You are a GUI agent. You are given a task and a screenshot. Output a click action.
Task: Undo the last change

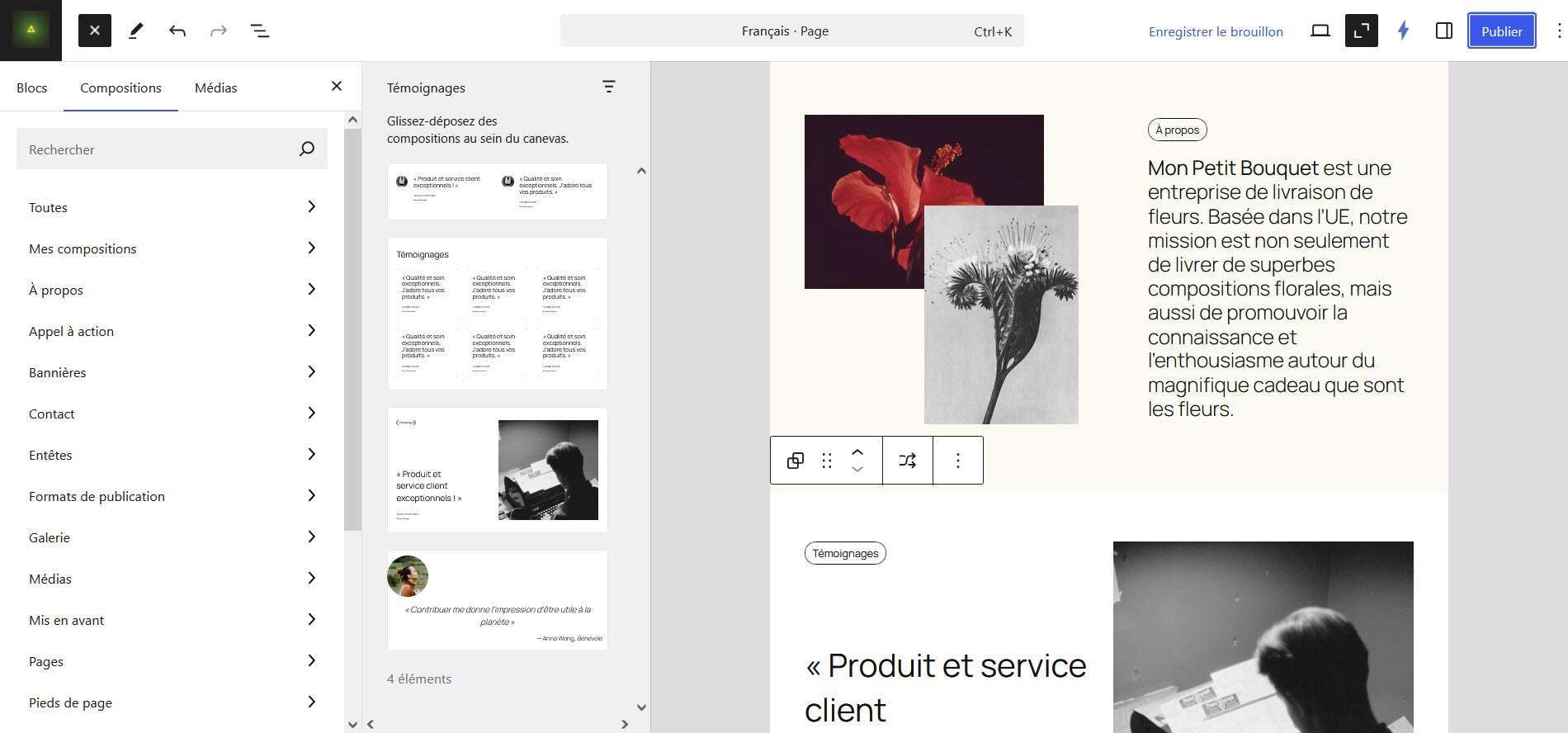tap(177, 31)
